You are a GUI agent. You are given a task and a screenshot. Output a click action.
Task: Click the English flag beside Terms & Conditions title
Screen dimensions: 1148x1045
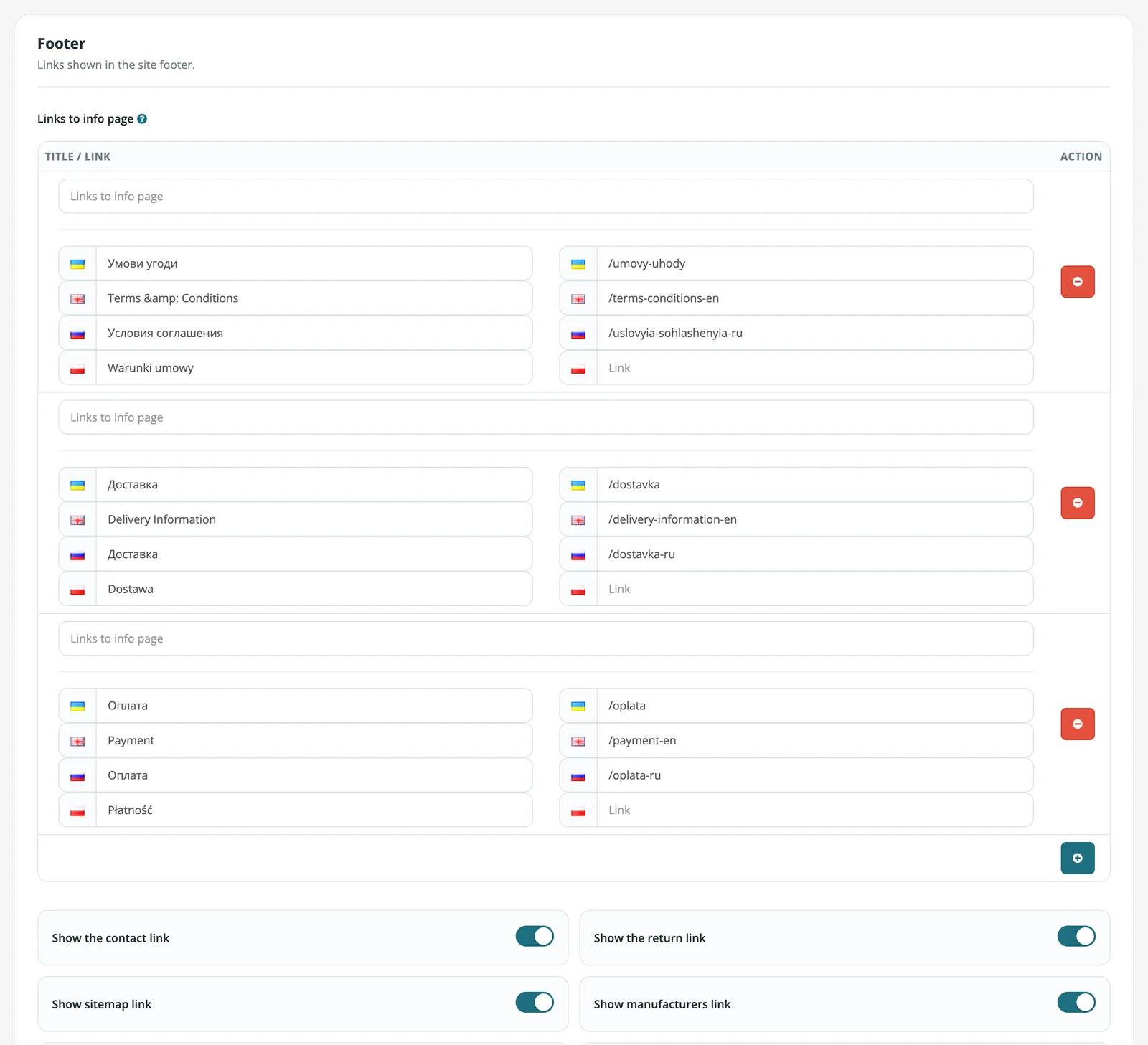pyautogui.click(x=77, y=299)
